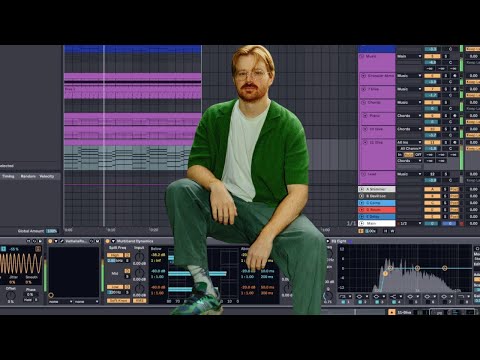The width and height of the screenshot is (480, 360).
Task: Toggle the Lead track activator
Action: coord(432,174)
